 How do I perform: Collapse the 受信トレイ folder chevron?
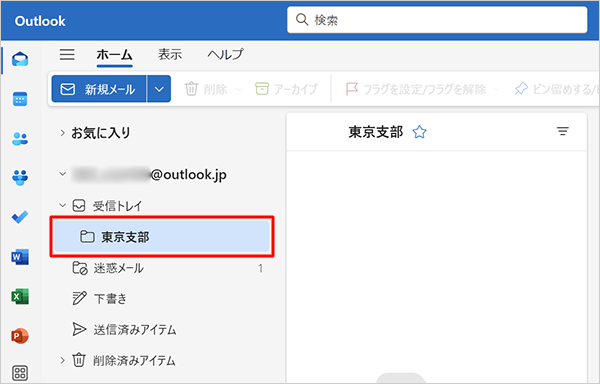[62, 205]
